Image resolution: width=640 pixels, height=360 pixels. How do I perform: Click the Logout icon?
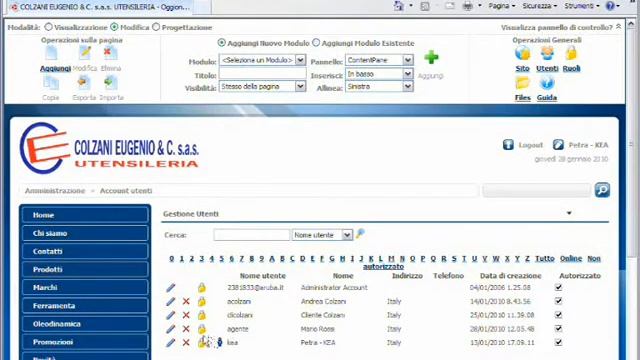(508, 145)
